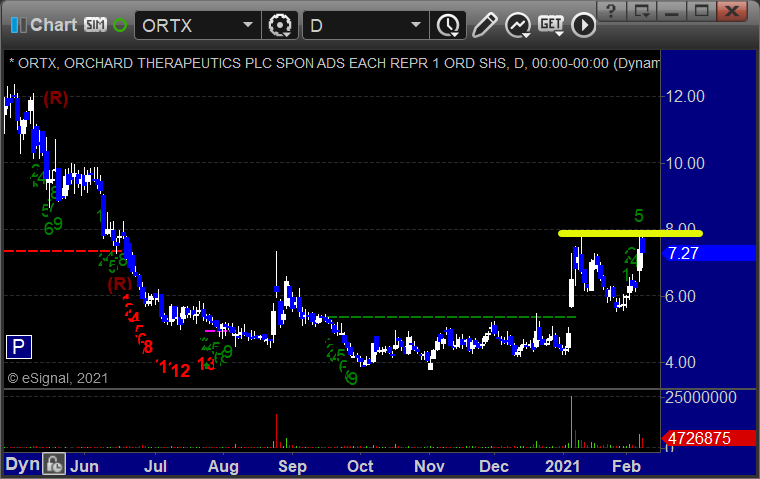Click the Chart window title label
Viewport: 760px width, 479px height.
53,25
